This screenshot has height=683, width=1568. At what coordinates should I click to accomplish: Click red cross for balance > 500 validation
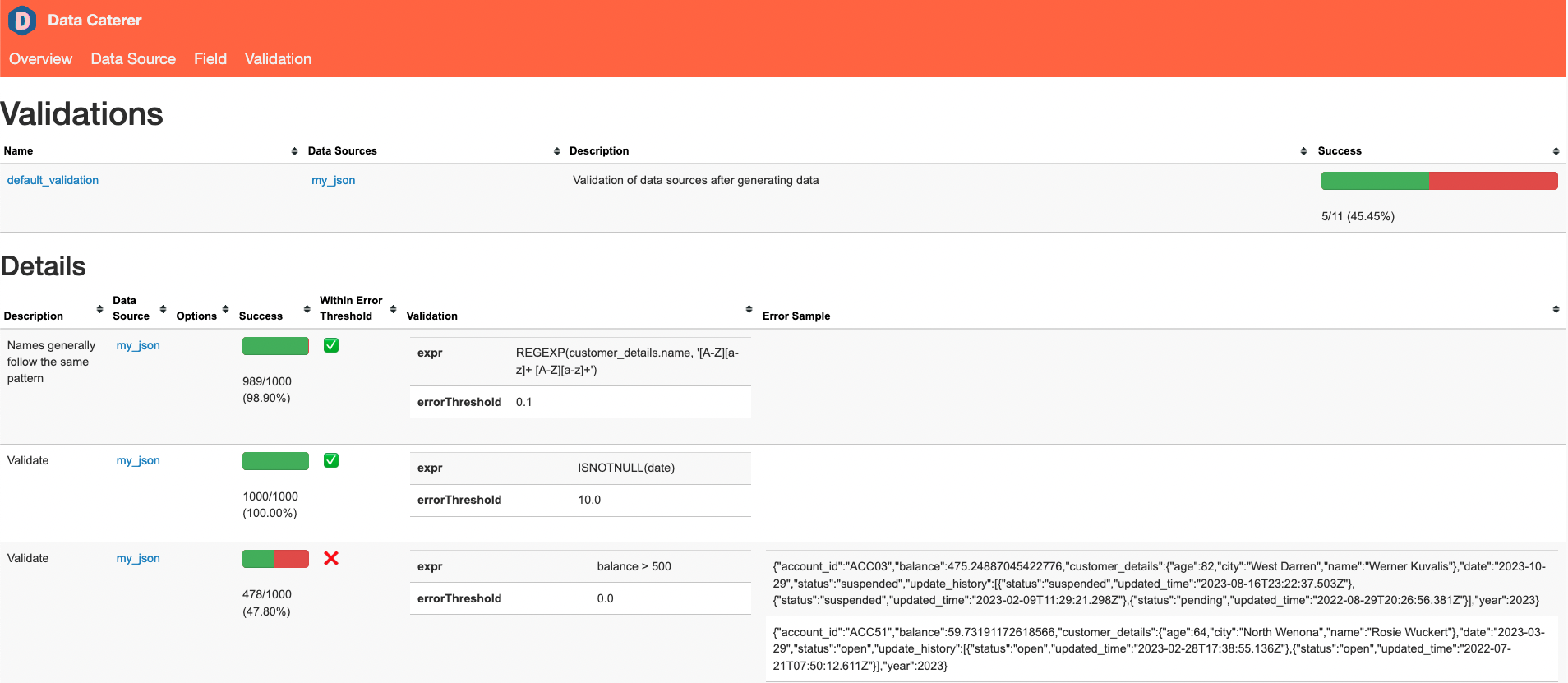click(x=331, y=558)
